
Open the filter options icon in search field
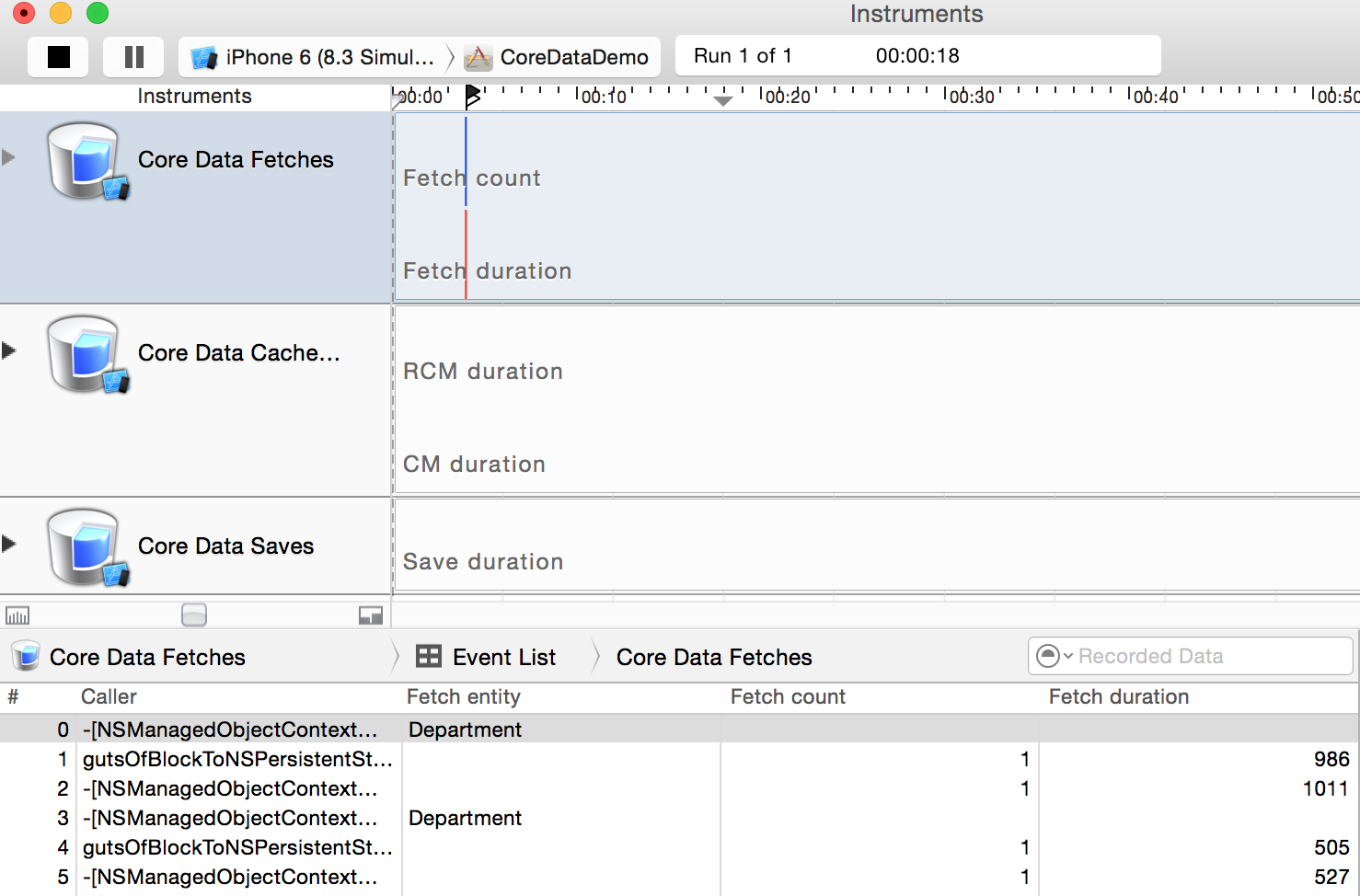tap(1054, 656)
